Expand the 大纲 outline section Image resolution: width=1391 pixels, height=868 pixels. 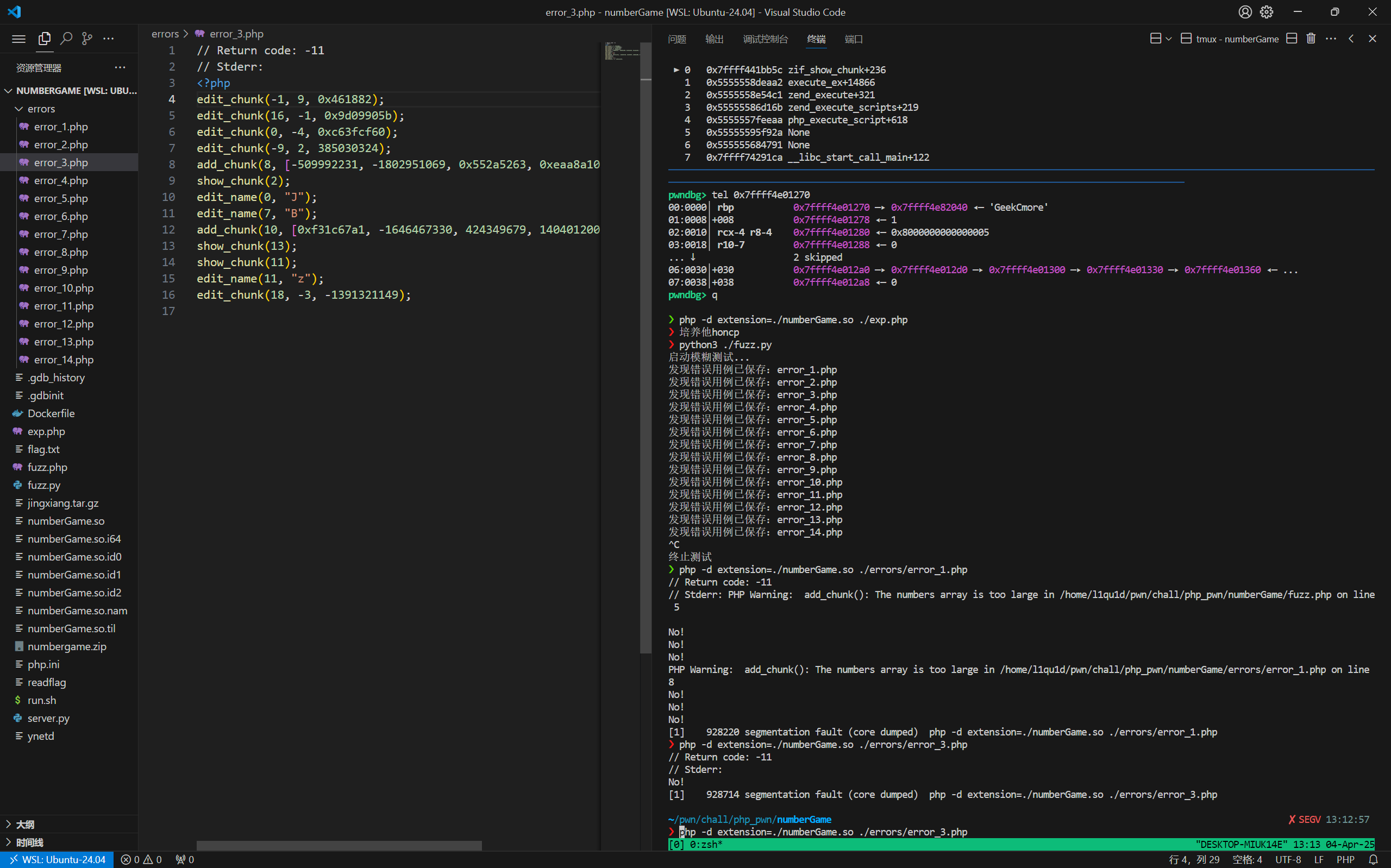click(x=69, y=825)
